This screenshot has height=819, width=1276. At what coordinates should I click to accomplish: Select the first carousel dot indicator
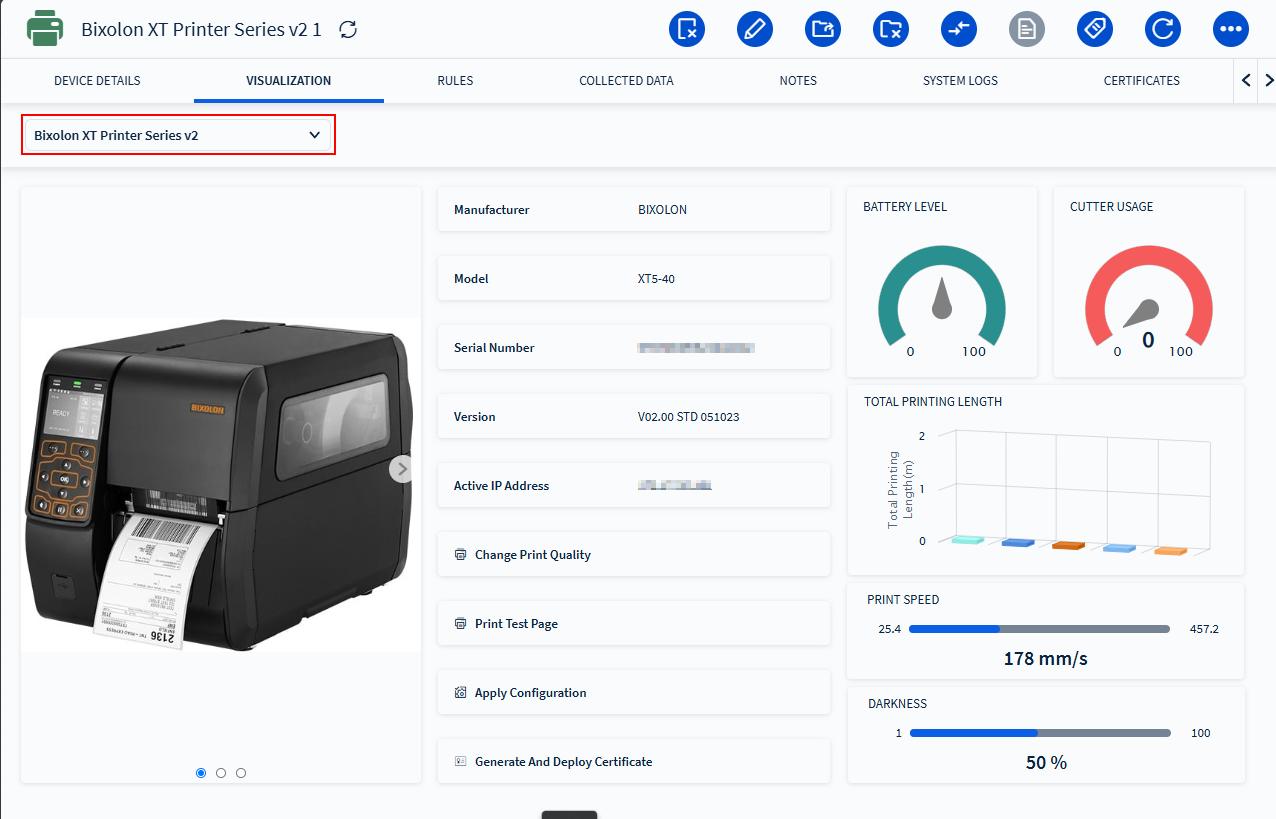(x=201, y=773)
